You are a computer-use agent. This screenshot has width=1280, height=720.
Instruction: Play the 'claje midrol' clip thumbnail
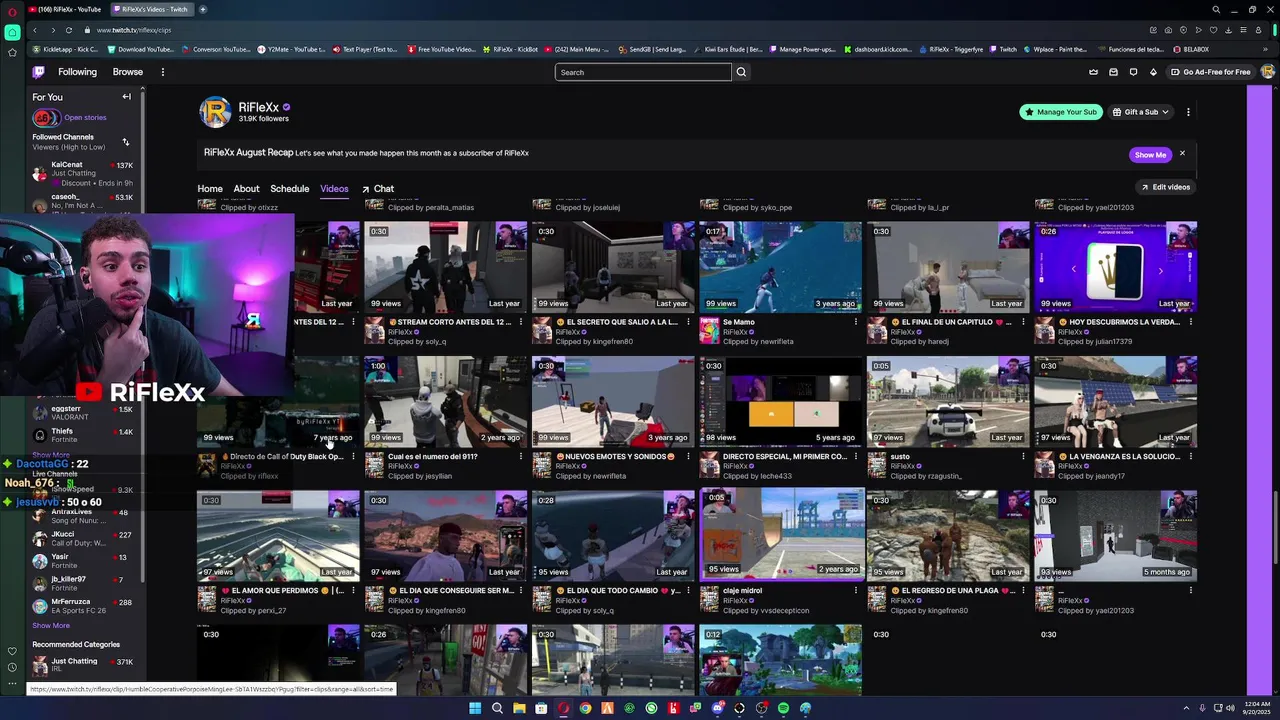click(x=780, y=535)
